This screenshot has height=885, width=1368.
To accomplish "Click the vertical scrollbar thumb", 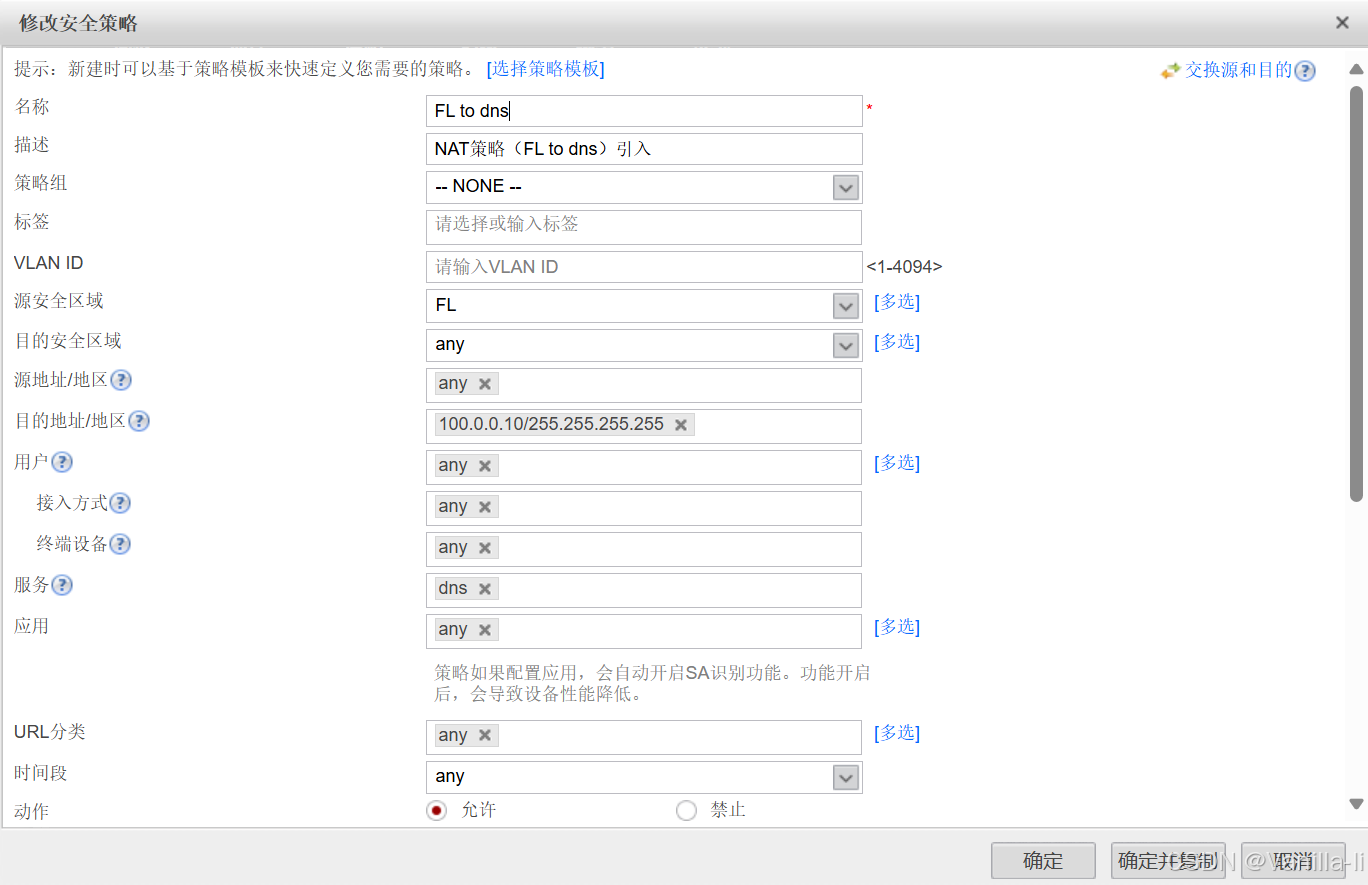I will point(1356,293).
